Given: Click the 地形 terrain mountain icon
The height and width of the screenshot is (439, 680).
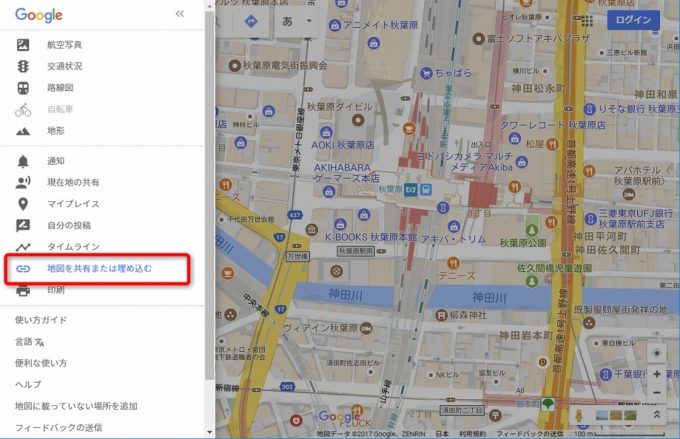Looking at the screenshot, I should (x=23, y=131).
